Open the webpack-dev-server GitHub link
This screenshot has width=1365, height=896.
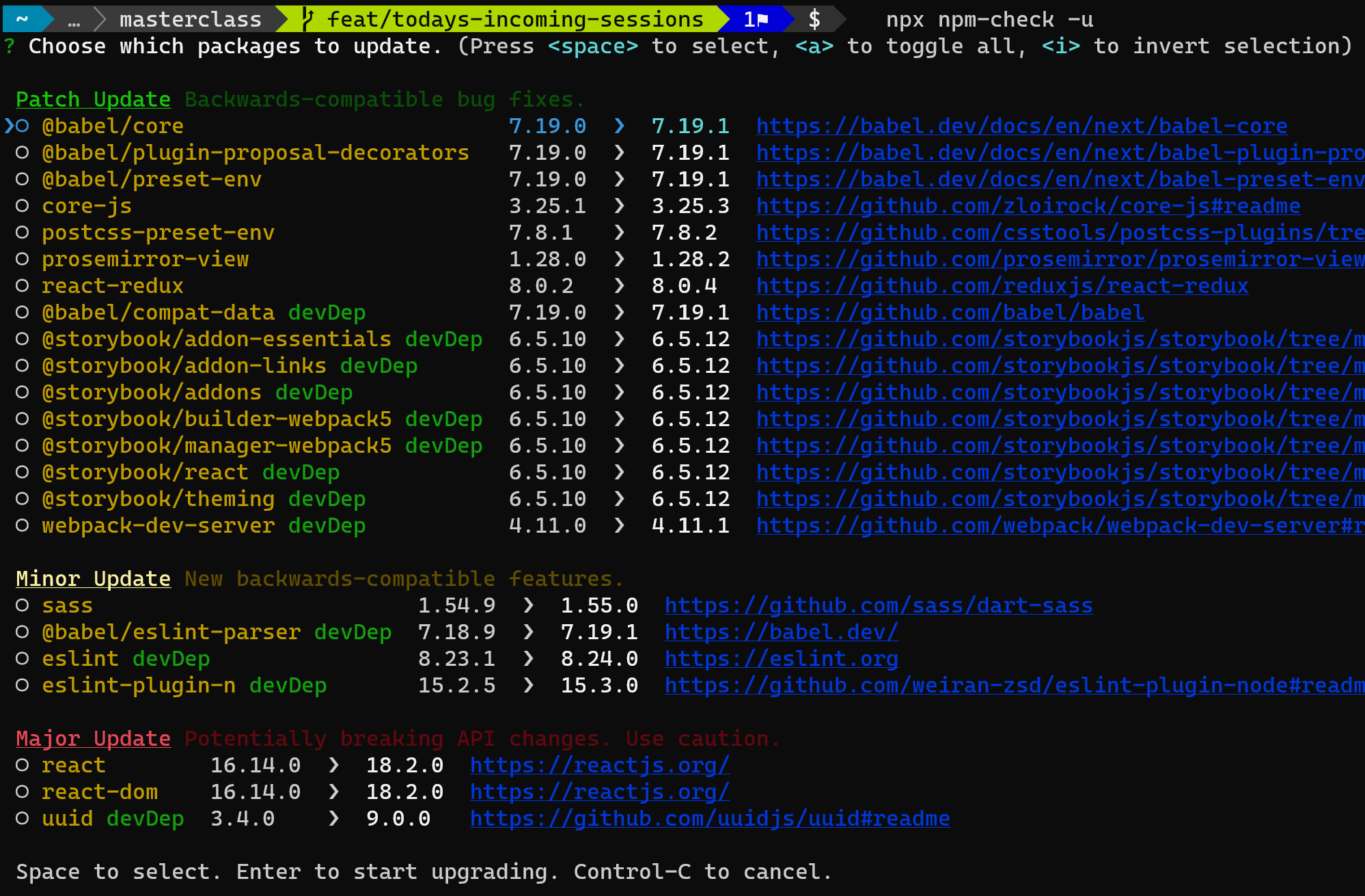coord(1060,526)
